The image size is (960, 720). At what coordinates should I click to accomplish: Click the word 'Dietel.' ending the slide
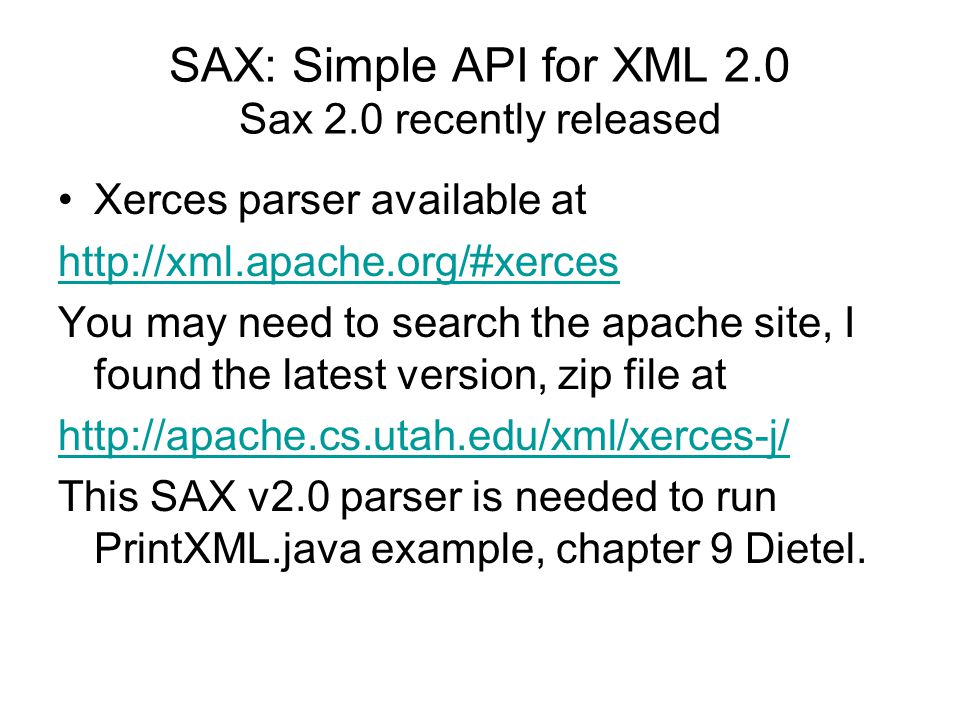[805, 549]
